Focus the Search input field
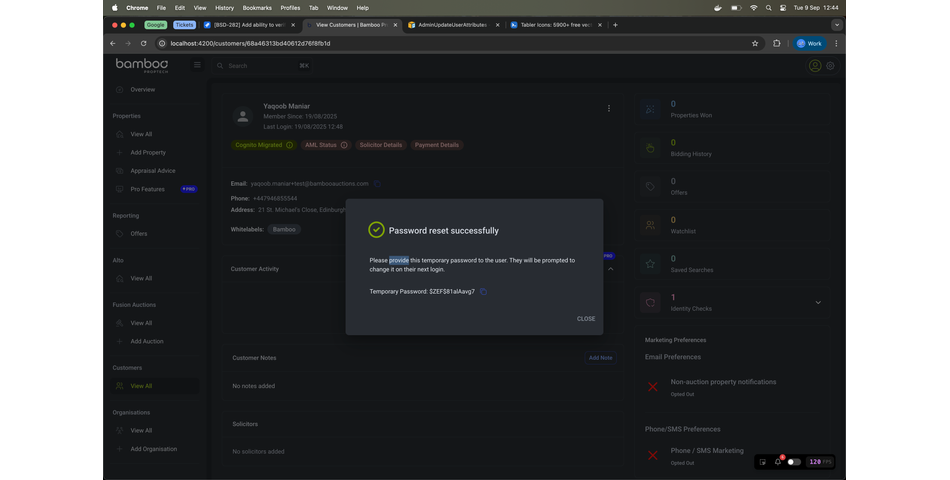 coord(260,66)
